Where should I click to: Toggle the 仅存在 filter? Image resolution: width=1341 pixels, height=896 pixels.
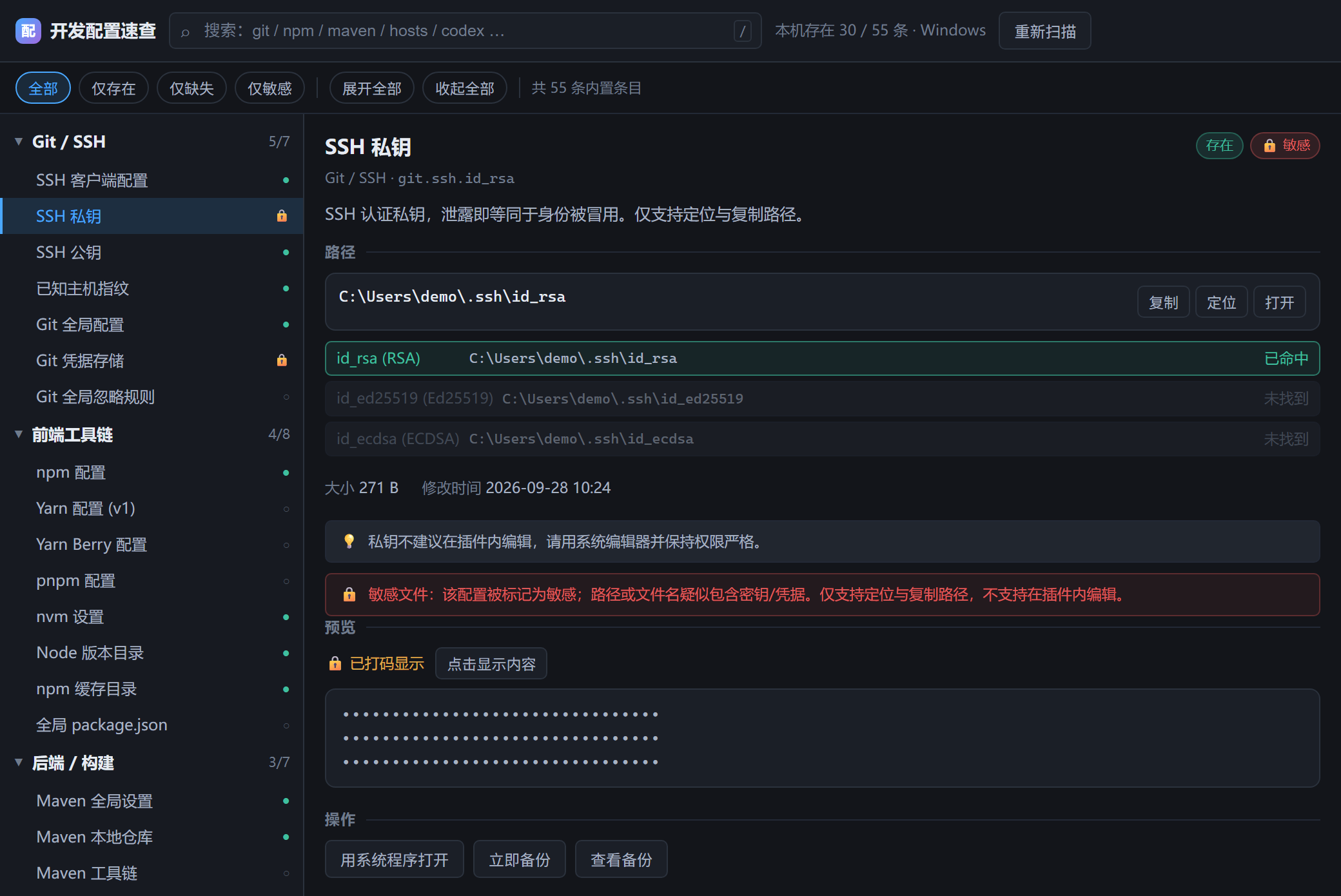pyautogui.click(x=113, y=88)
